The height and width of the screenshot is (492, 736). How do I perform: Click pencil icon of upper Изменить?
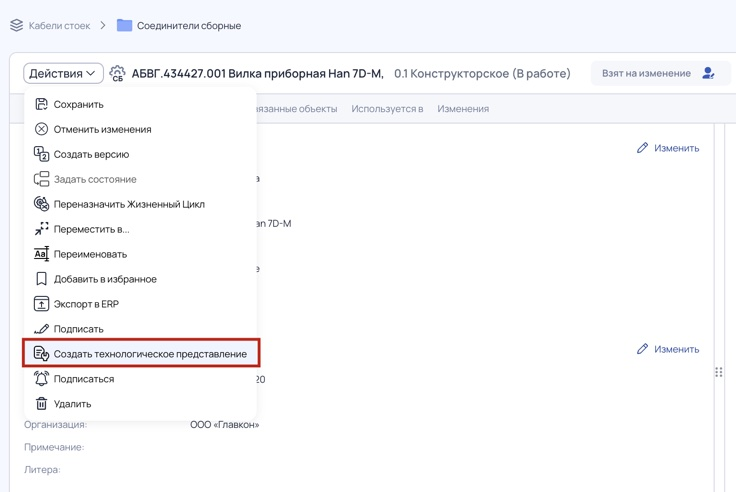click(642, 148)
